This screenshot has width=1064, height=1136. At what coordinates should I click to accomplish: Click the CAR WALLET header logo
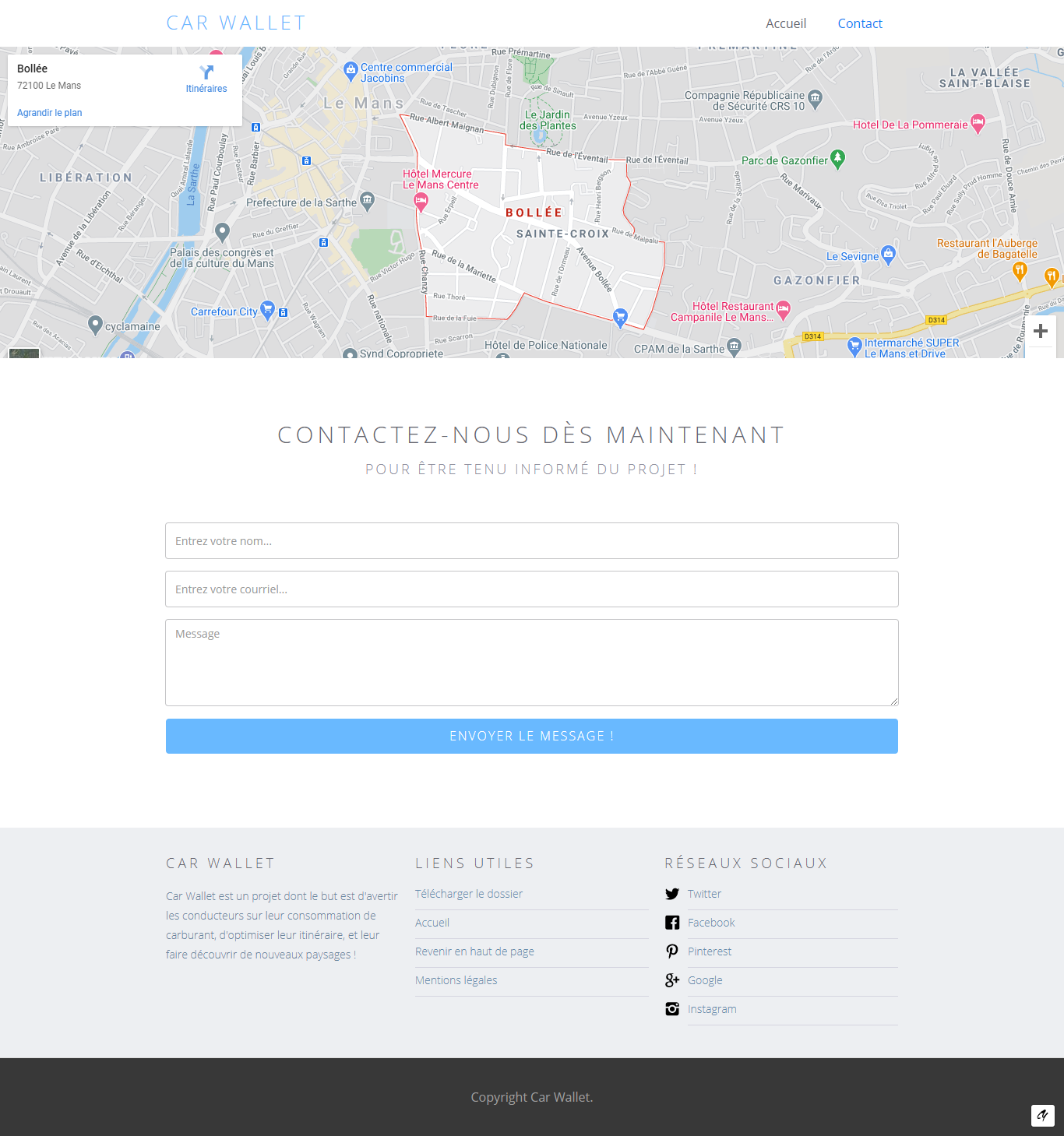236,23
